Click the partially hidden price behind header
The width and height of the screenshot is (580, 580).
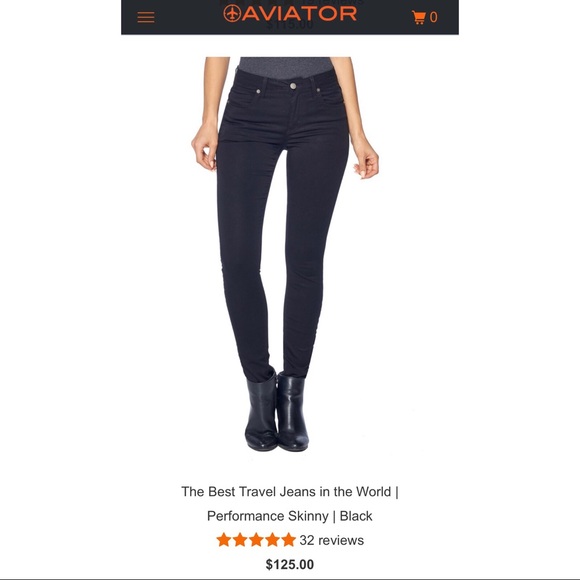pos(290,26)
